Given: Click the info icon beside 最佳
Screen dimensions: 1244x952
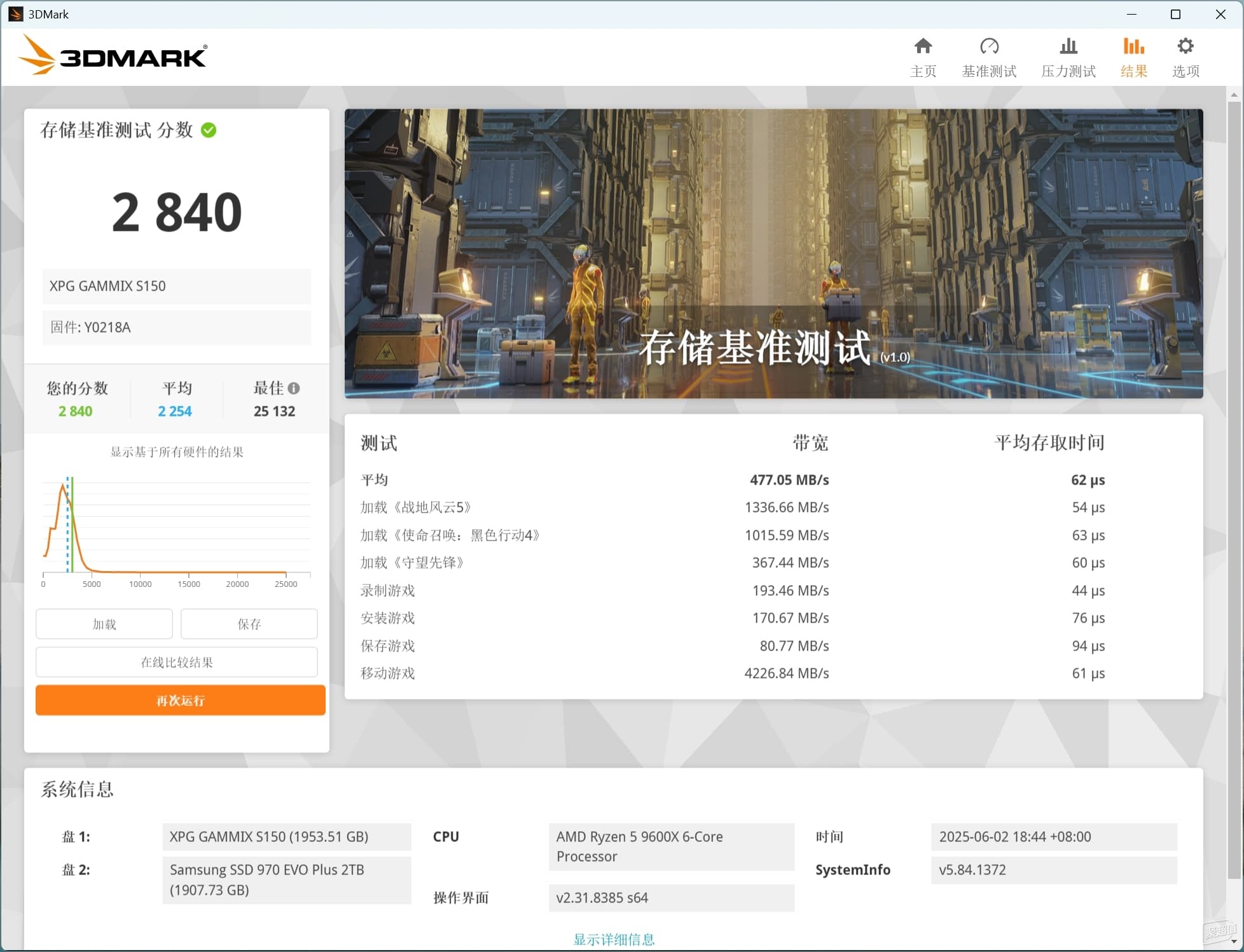Looking at the screenshot, I should click(x=294, y=388).
